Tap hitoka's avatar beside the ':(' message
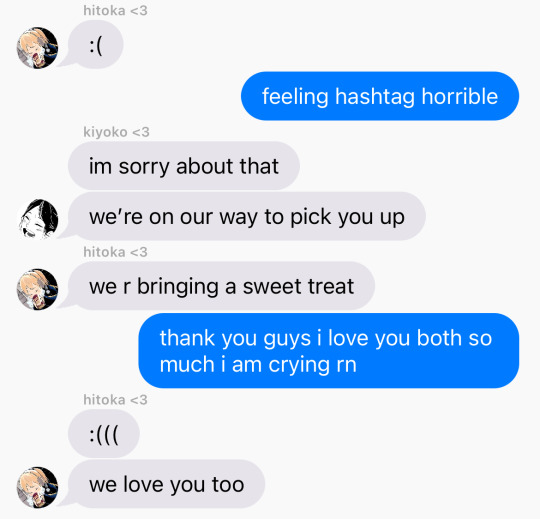Image resolution: width=540 pixels, height=519 pixels. pyautogui.click(x=37, y=48)
